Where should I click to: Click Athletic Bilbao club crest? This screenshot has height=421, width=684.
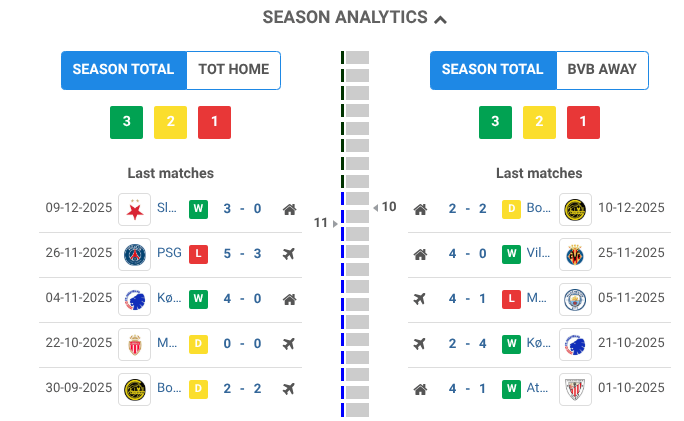[x=575, y=389]
